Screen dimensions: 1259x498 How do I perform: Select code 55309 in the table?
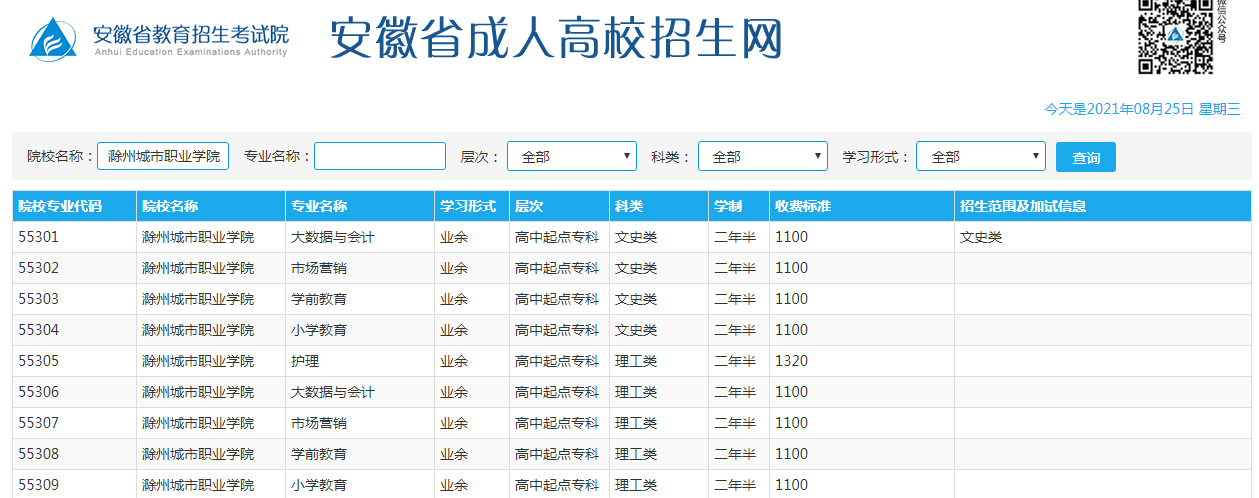click(39, 485)
